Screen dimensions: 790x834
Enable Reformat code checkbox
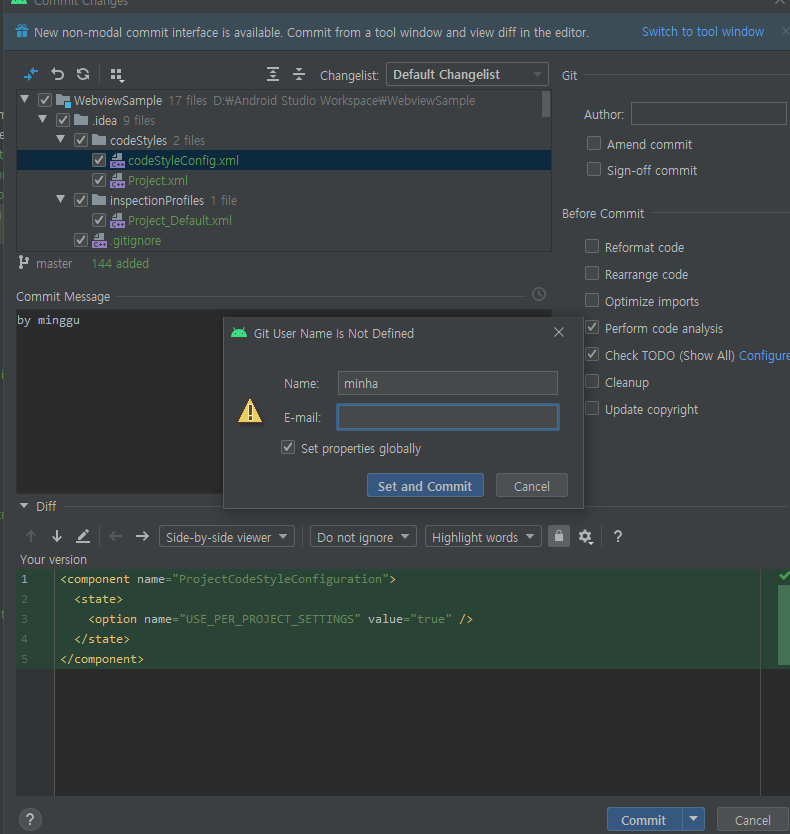click(592, 246)
